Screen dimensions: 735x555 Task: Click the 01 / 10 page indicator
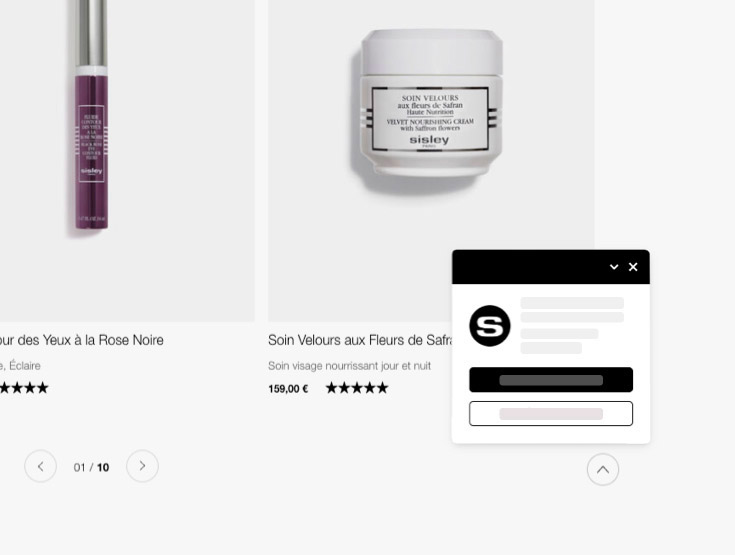[x=91, y=467]
